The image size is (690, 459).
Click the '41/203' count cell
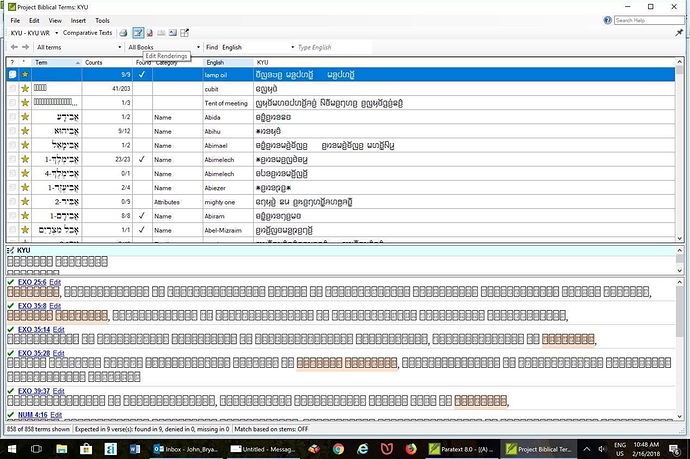tap(107, 88)
